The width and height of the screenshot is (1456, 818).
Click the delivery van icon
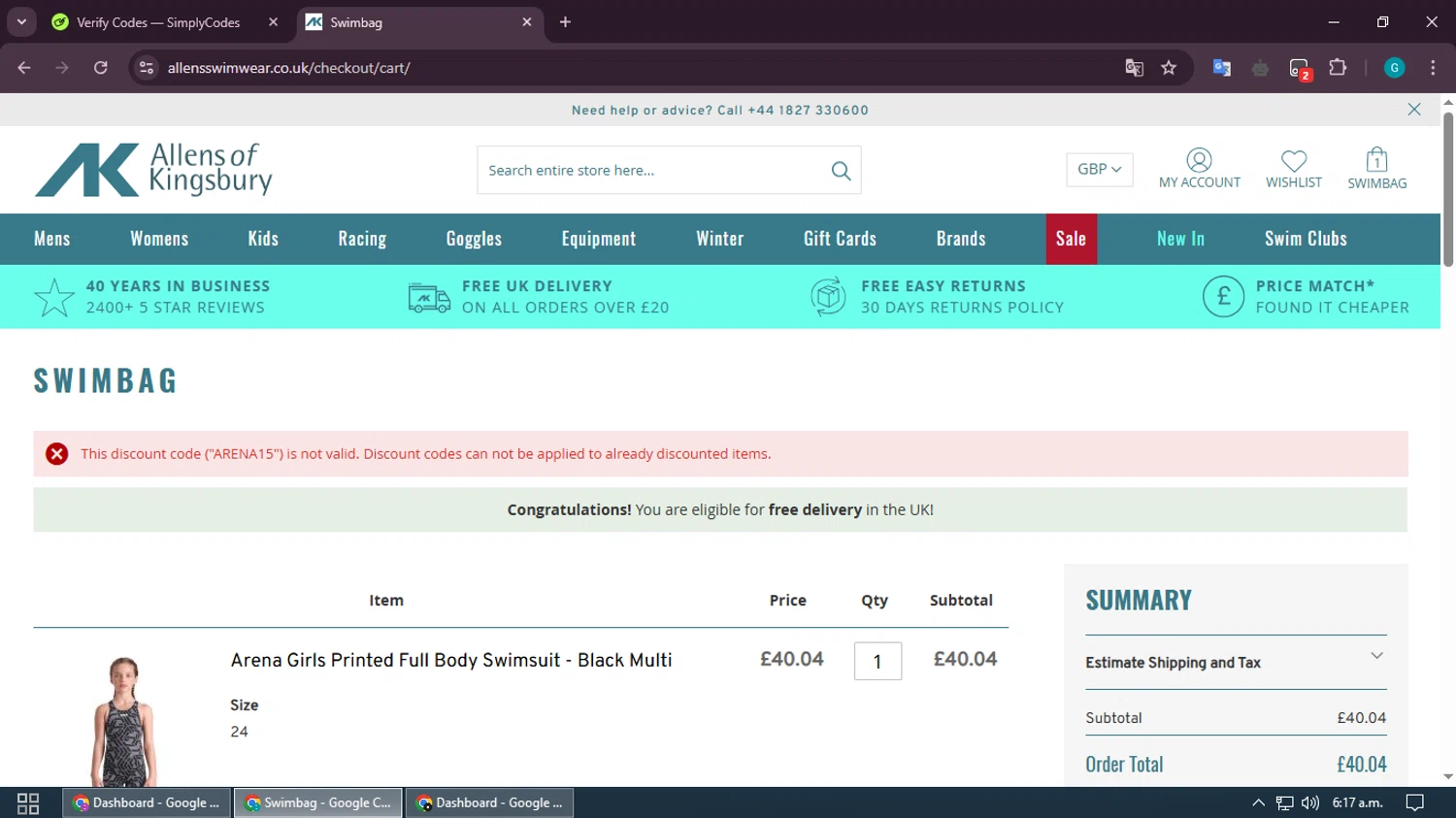pyautogui.click(x=429, y=298)
